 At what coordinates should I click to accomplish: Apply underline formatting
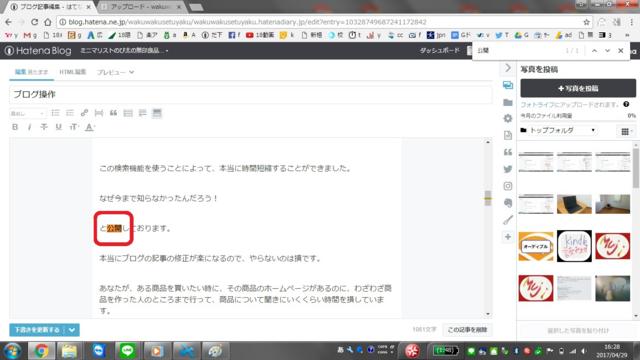[59, 127]
